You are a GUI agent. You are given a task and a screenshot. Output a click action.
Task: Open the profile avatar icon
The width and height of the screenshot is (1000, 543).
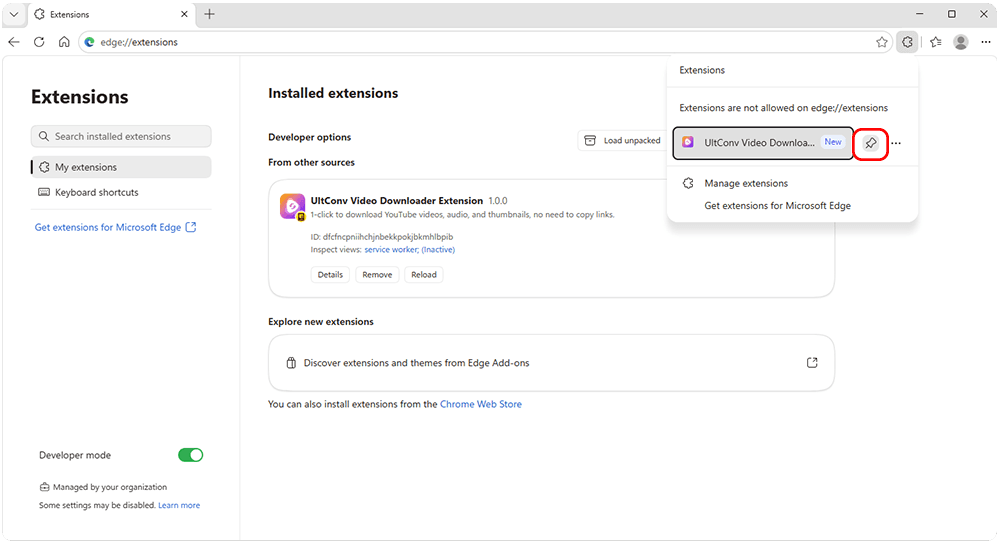960,42
